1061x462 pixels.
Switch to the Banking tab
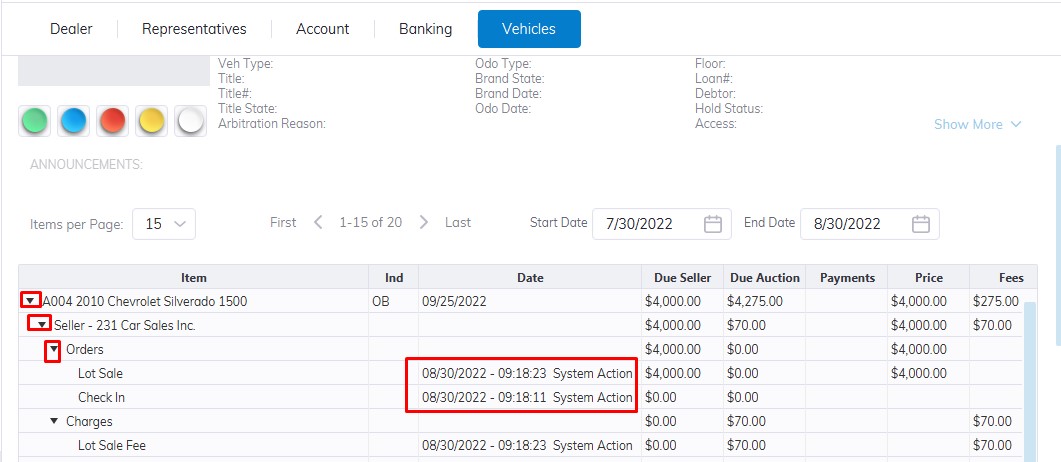click(425, 29)
